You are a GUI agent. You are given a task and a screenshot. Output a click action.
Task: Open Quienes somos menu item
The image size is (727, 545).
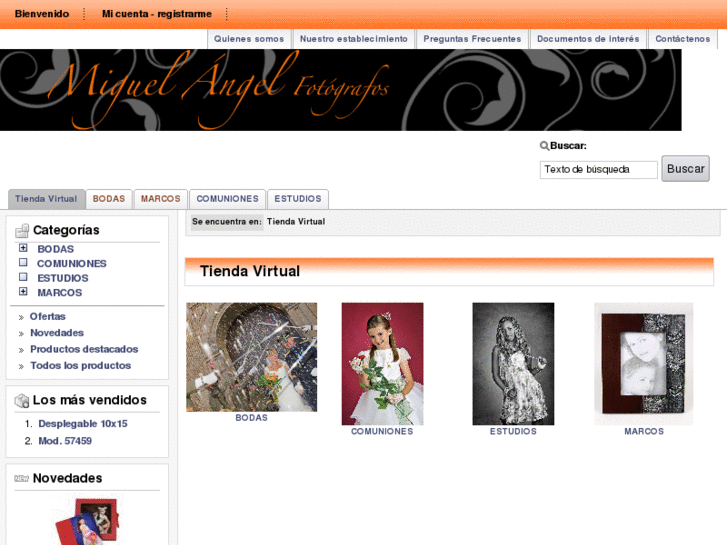pyautogui.click(x=249, y=39)
